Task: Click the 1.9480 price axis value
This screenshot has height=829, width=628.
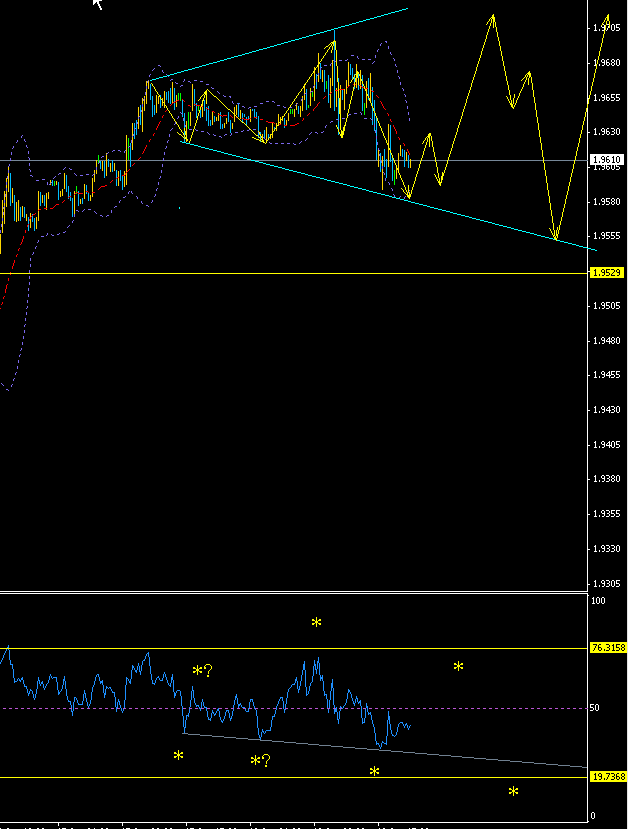Action: click(607, 340)
